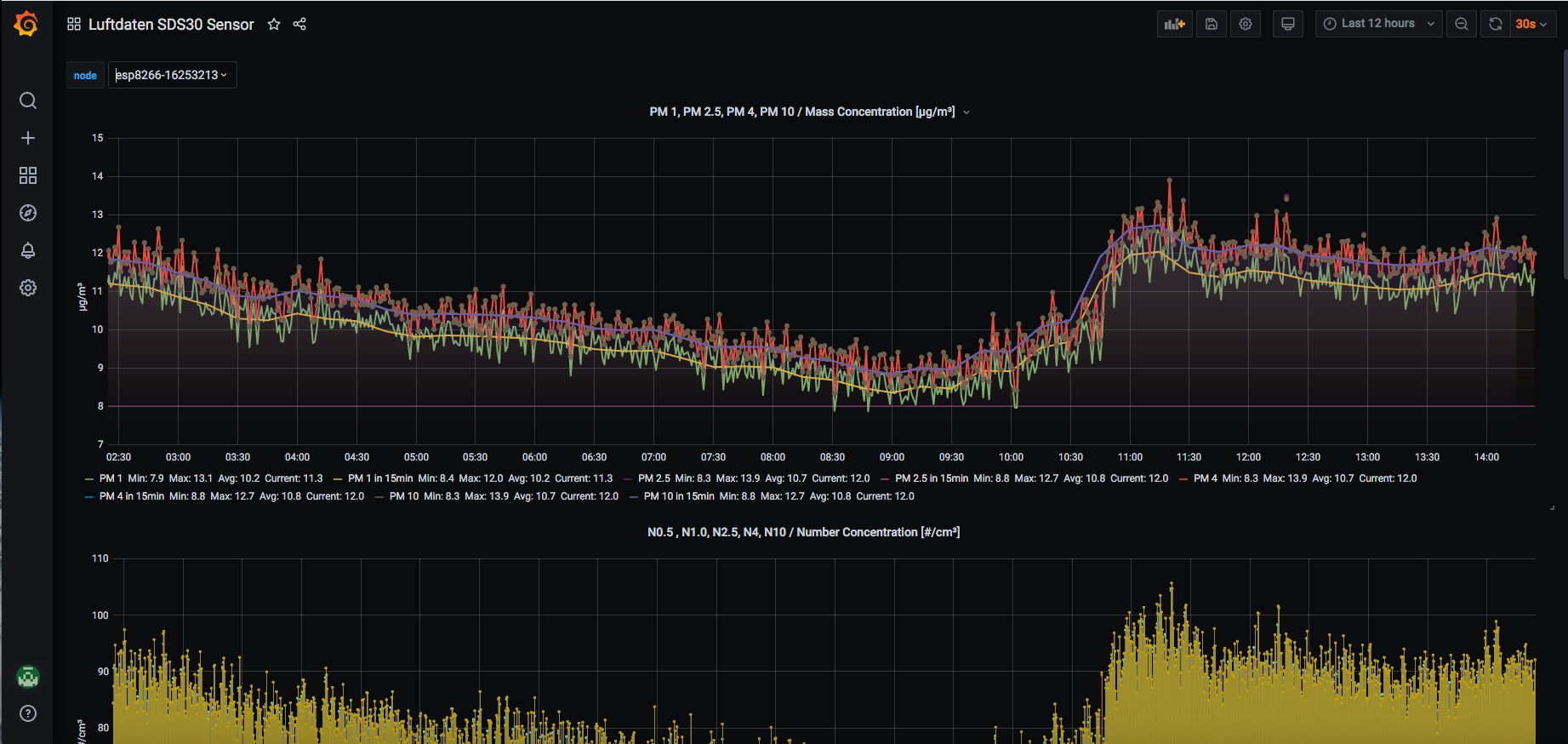Click the PM 10 in 15min legend color
The width and height of the screenshot is (1568, 744).
pyautogui.click(x=633, y=496)
